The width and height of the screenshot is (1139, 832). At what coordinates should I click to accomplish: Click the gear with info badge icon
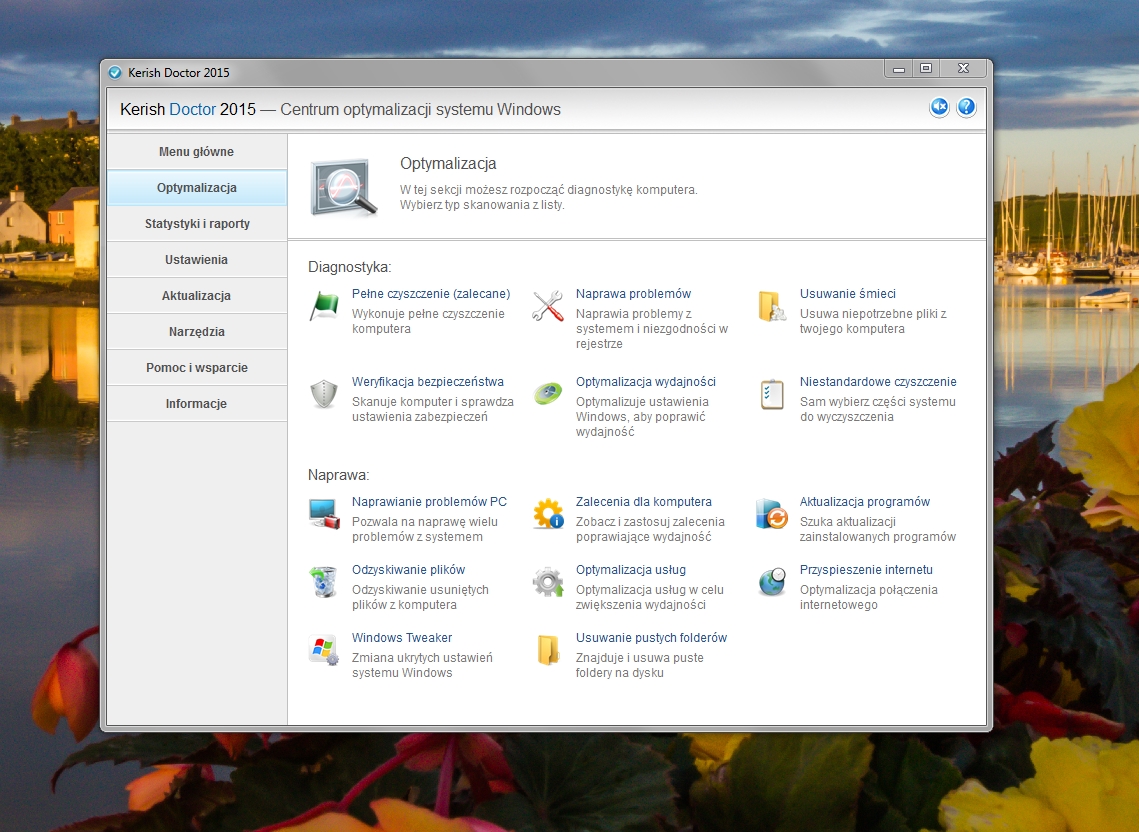coord(548,514)
